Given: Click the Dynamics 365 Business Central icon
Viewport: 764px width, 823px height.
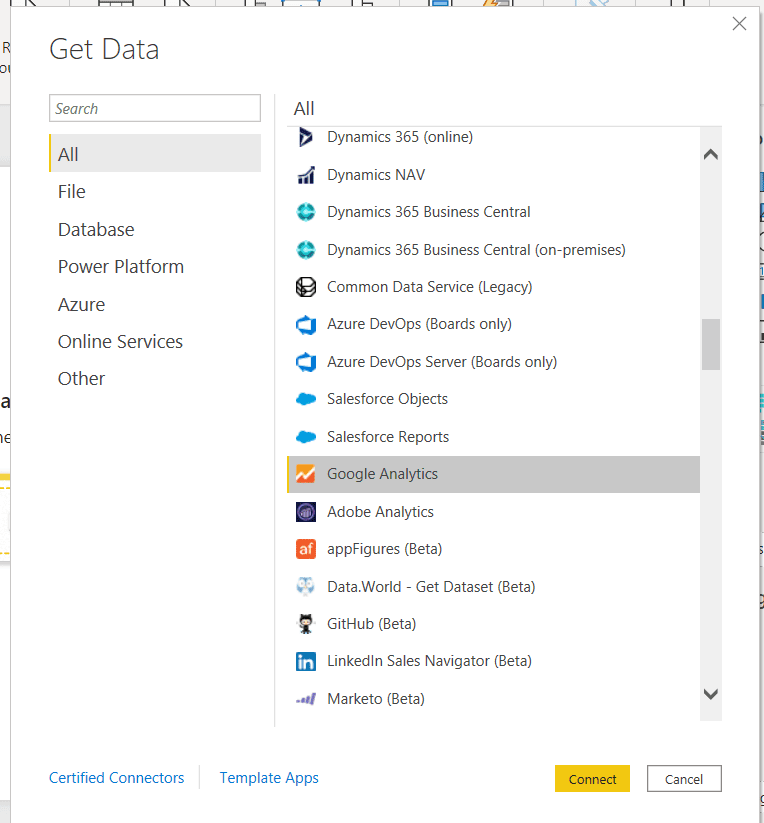Looking at the screenshot, I should [x=306, y=212].
